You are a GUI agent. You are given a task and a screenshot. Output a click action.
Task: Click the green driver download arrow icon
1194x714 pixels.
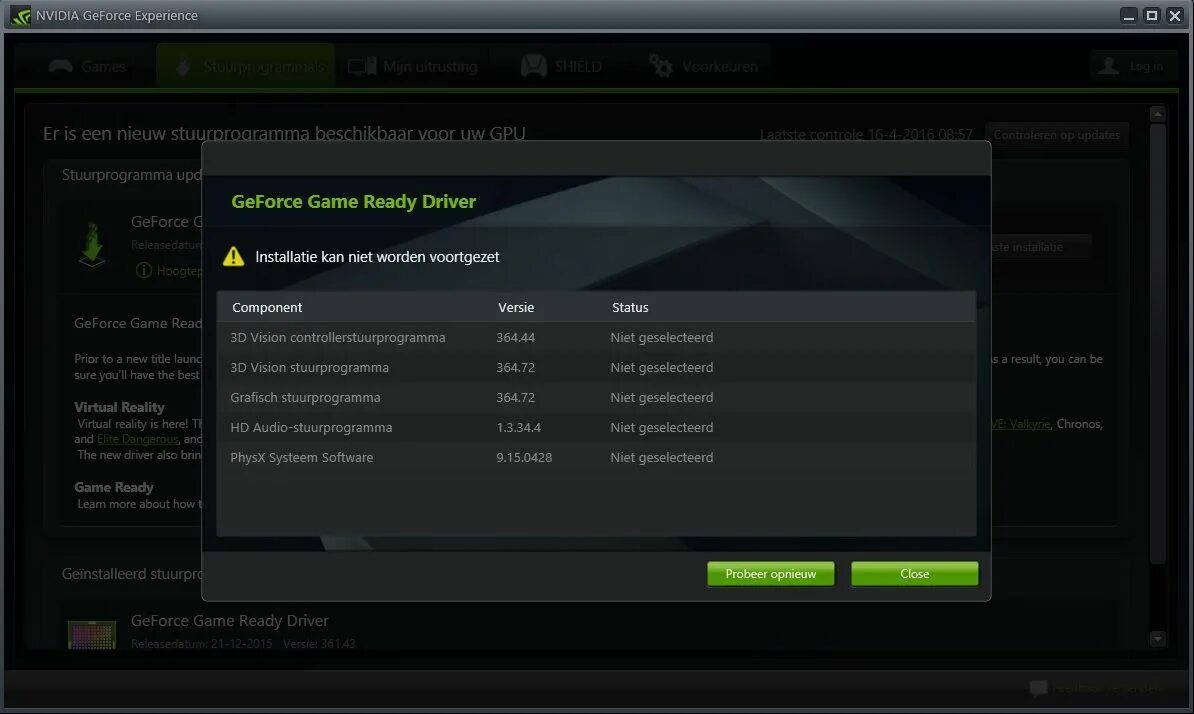tap(92, 244)
